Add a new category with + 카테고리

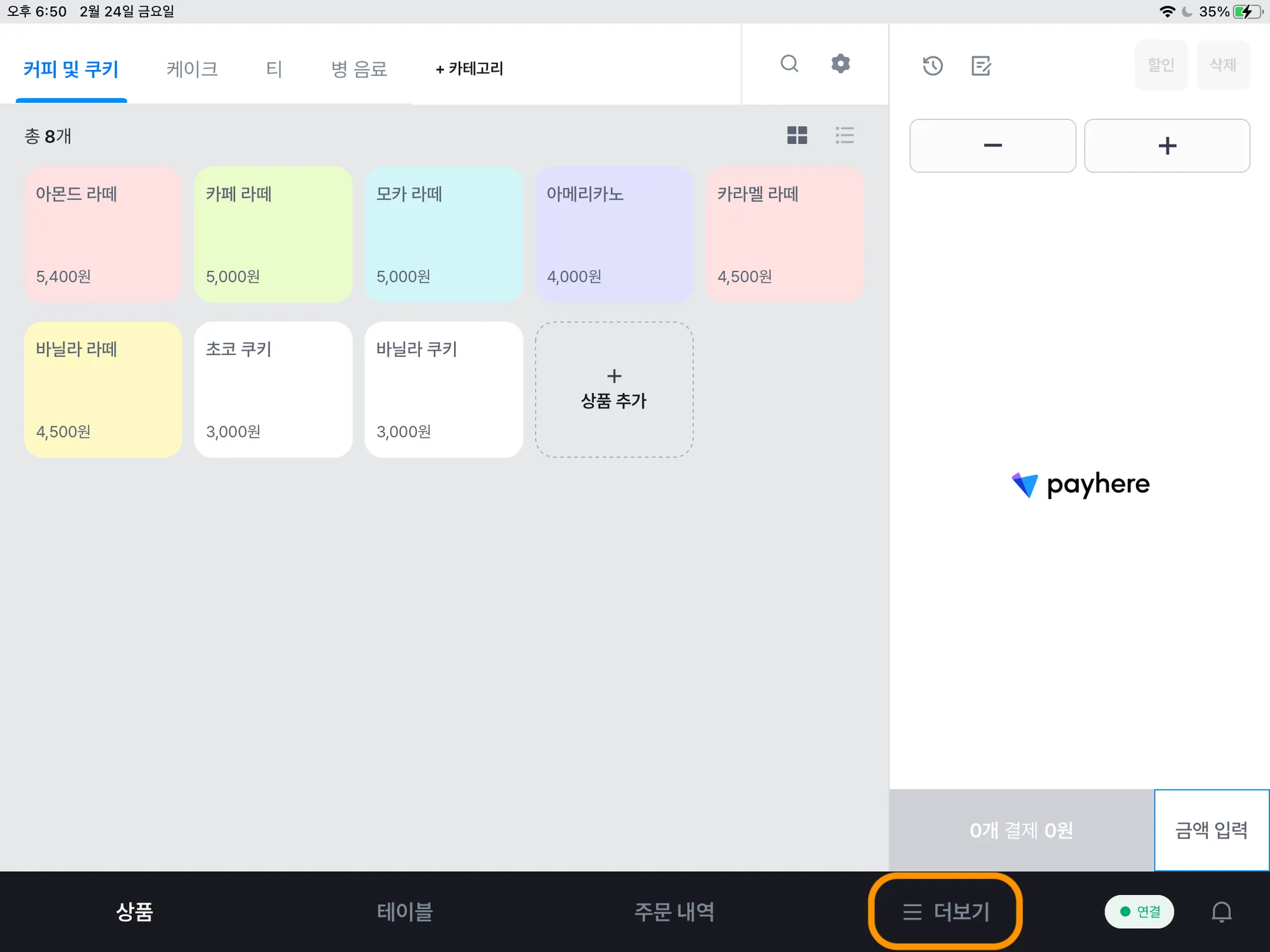(x=469, y=69)
